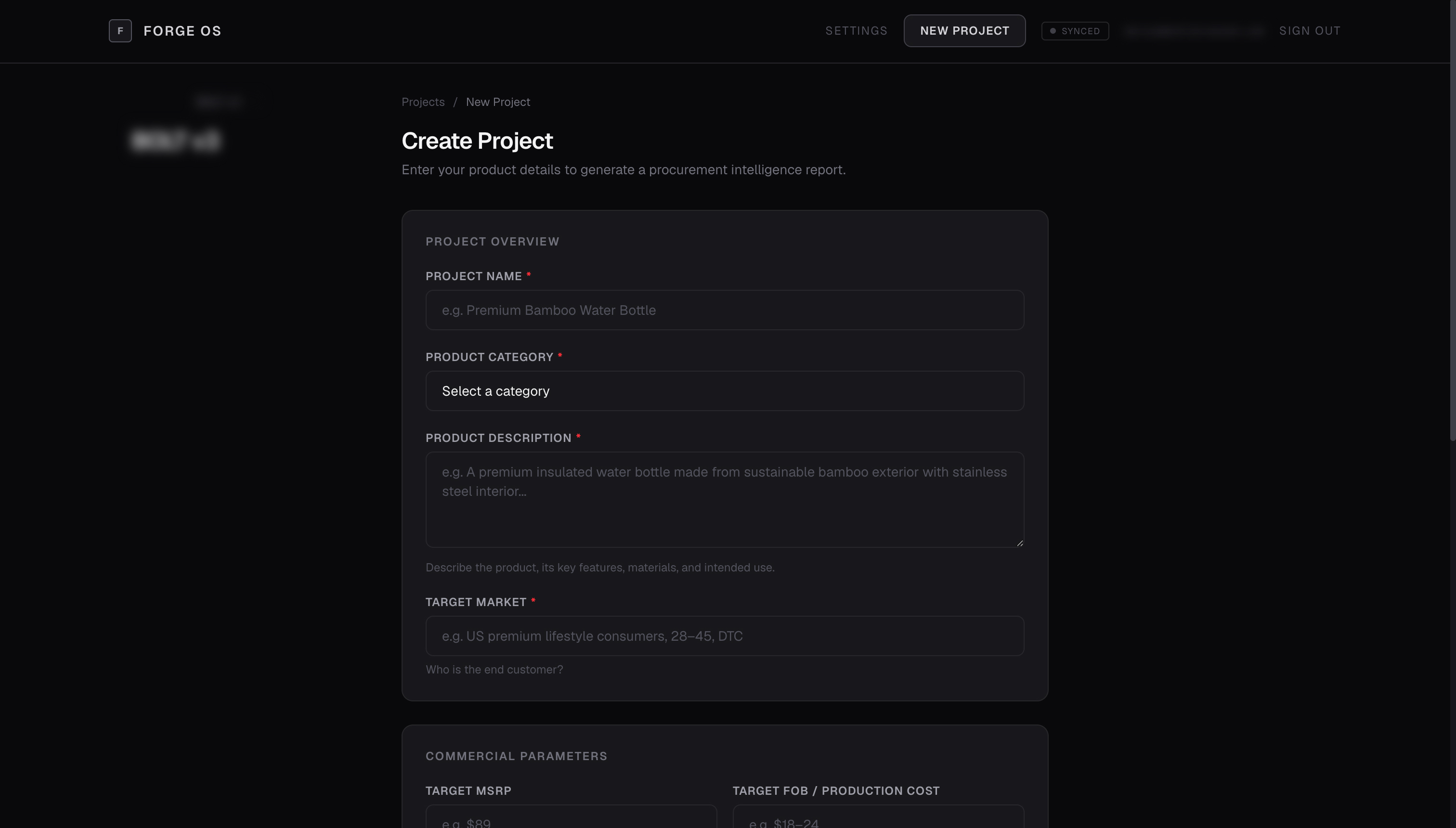Click the Product Description label
The width and height of the screenshot is (1456, 828).
[x=498, y=438]
